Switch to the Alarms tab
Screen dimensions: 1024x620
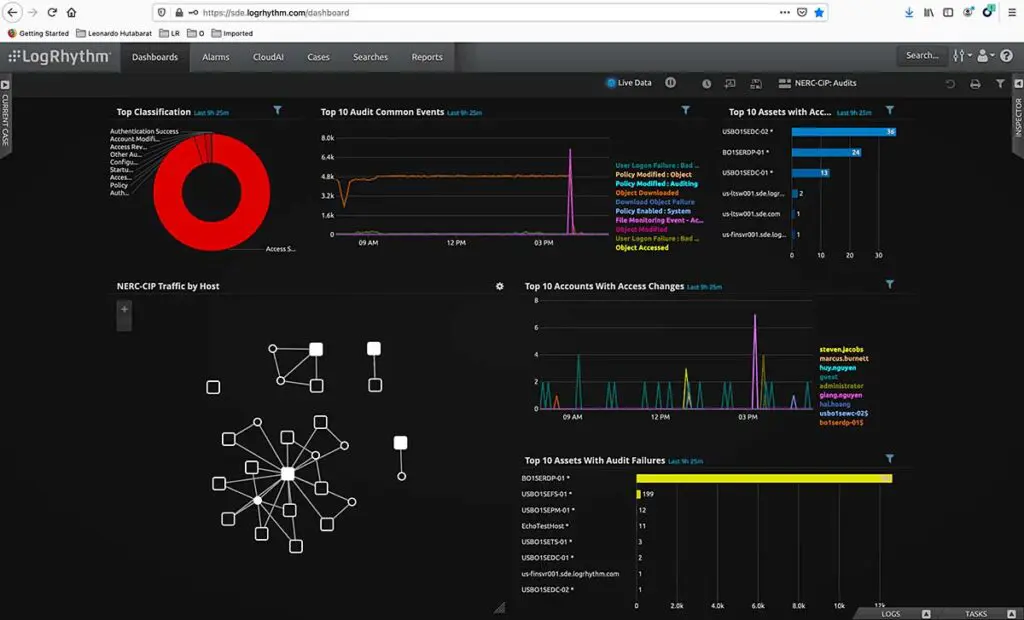(215, 57)
